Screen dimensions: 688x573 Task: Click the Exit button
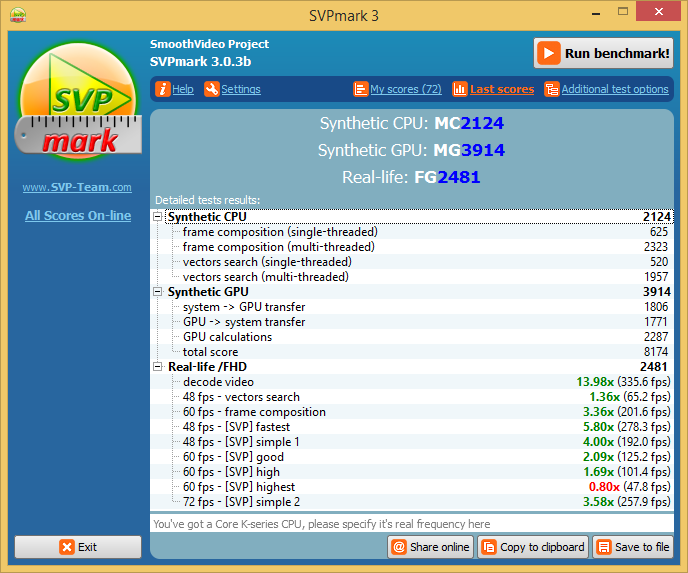[x=78, y=547]
